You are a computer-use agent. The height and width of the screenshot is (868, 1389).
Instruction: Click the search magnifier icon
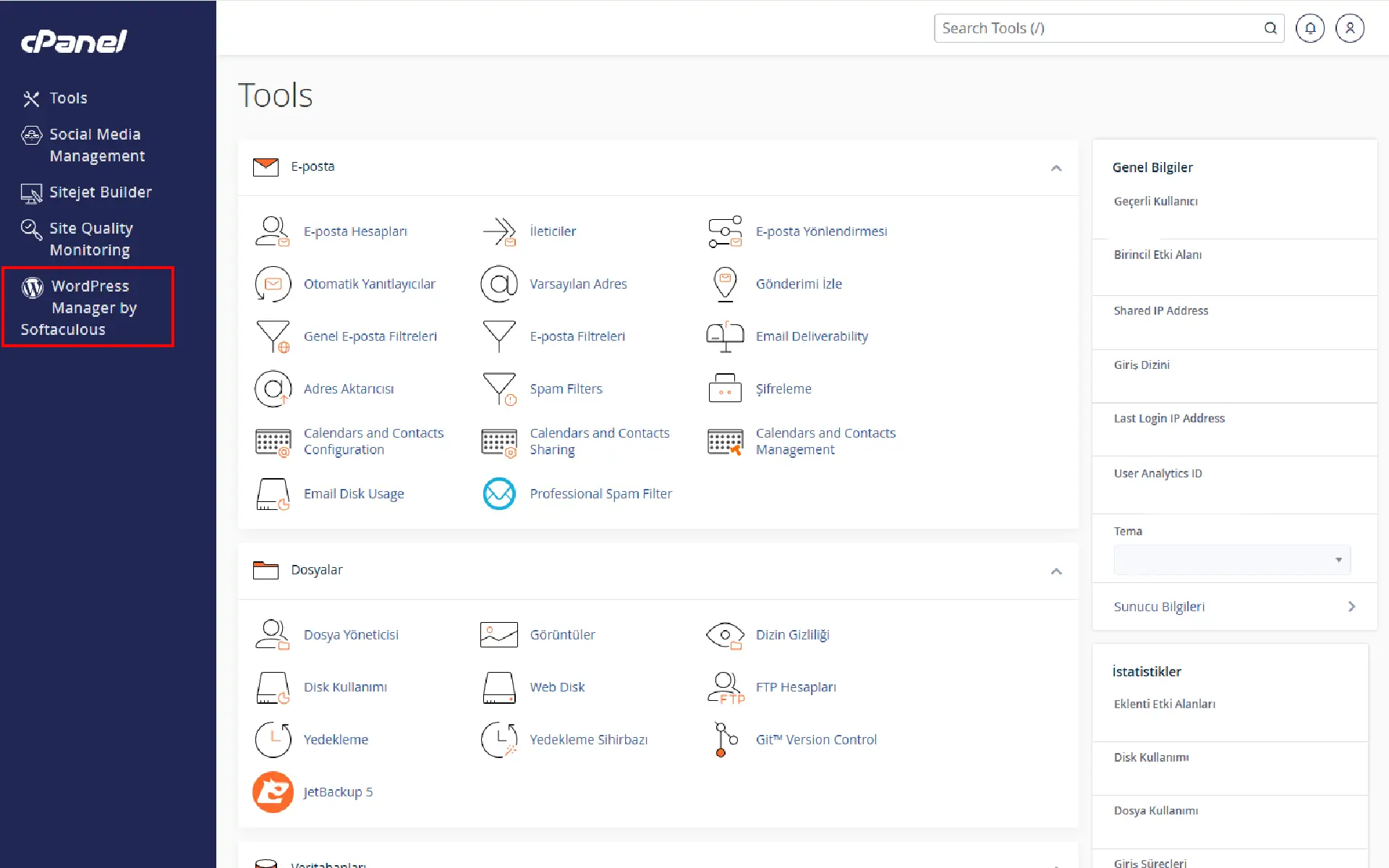1270,28
